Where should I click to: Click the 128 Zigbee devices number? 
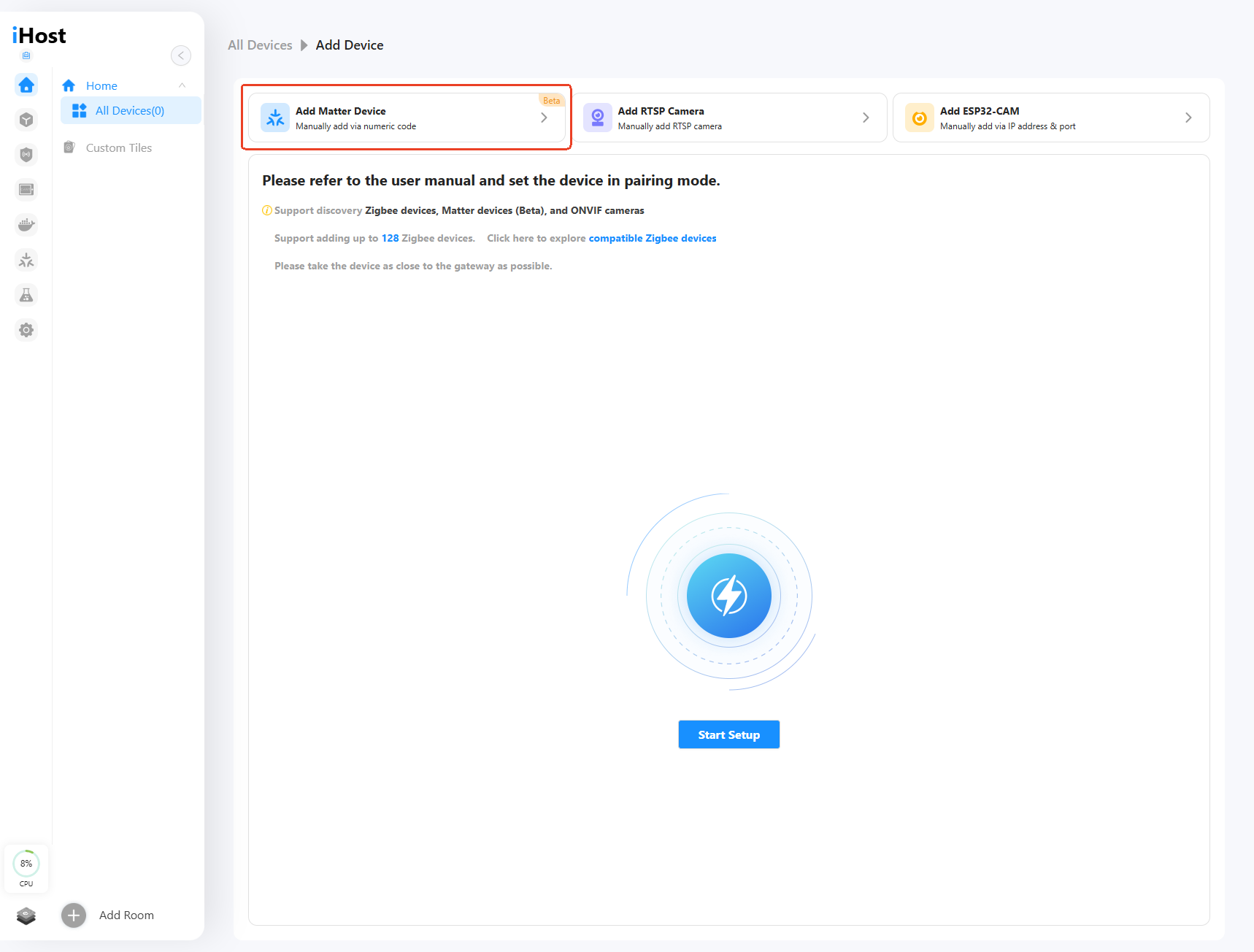tap(391, 238)
